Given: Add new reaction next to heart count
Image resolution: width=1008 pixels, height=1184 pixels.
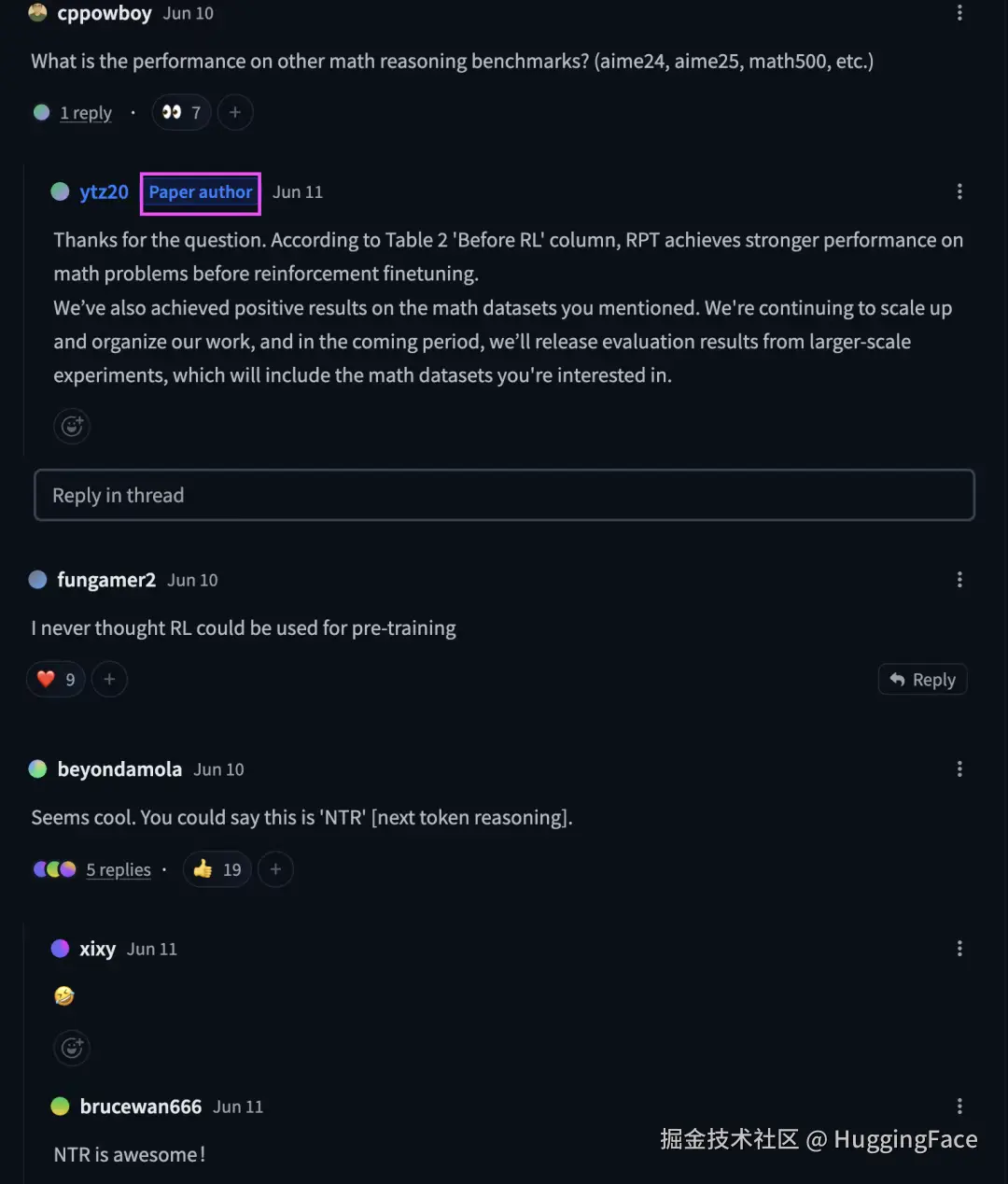Looking at the screenshot, I should (x=109, y=680).
